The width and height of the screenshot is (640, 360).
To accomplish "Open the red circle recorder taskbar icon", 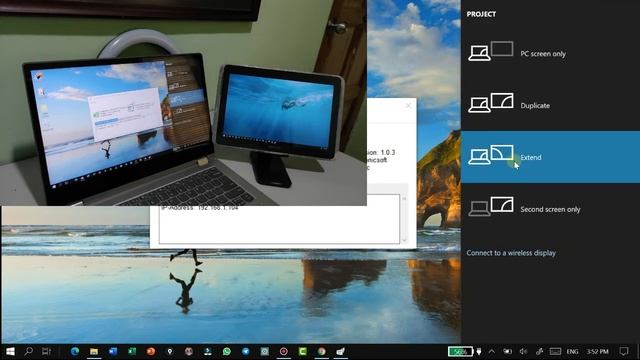I will pyautogui.click(x=284, y=351).
